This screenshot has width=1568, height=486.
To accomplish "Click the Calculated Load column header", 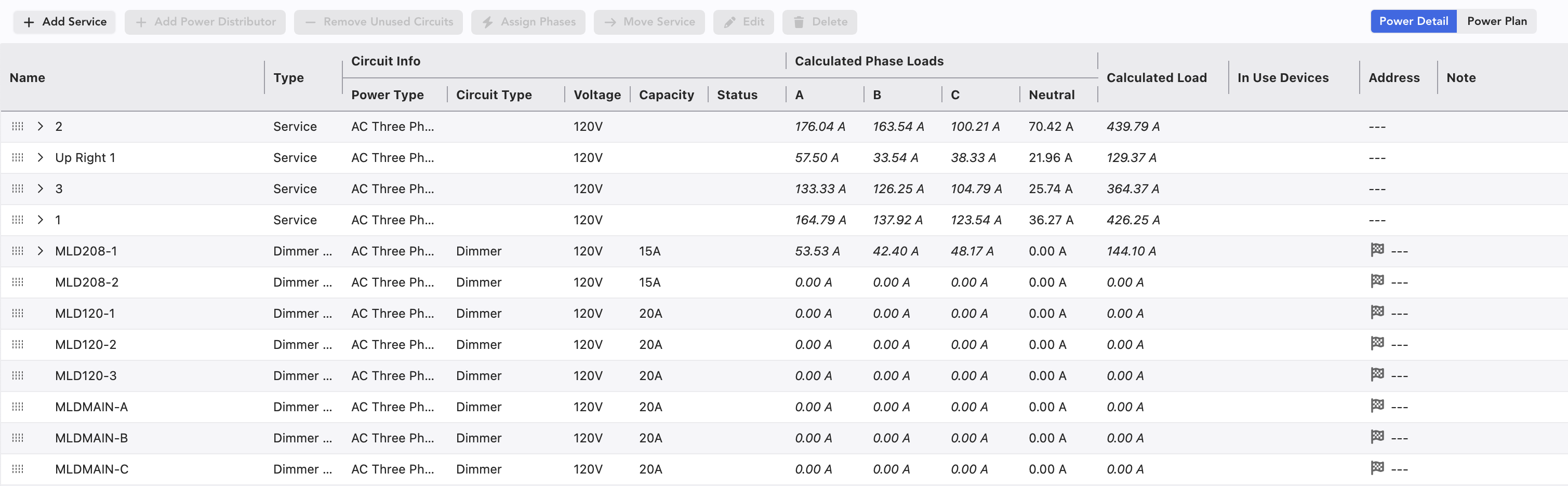I will tap(1156, 78).
